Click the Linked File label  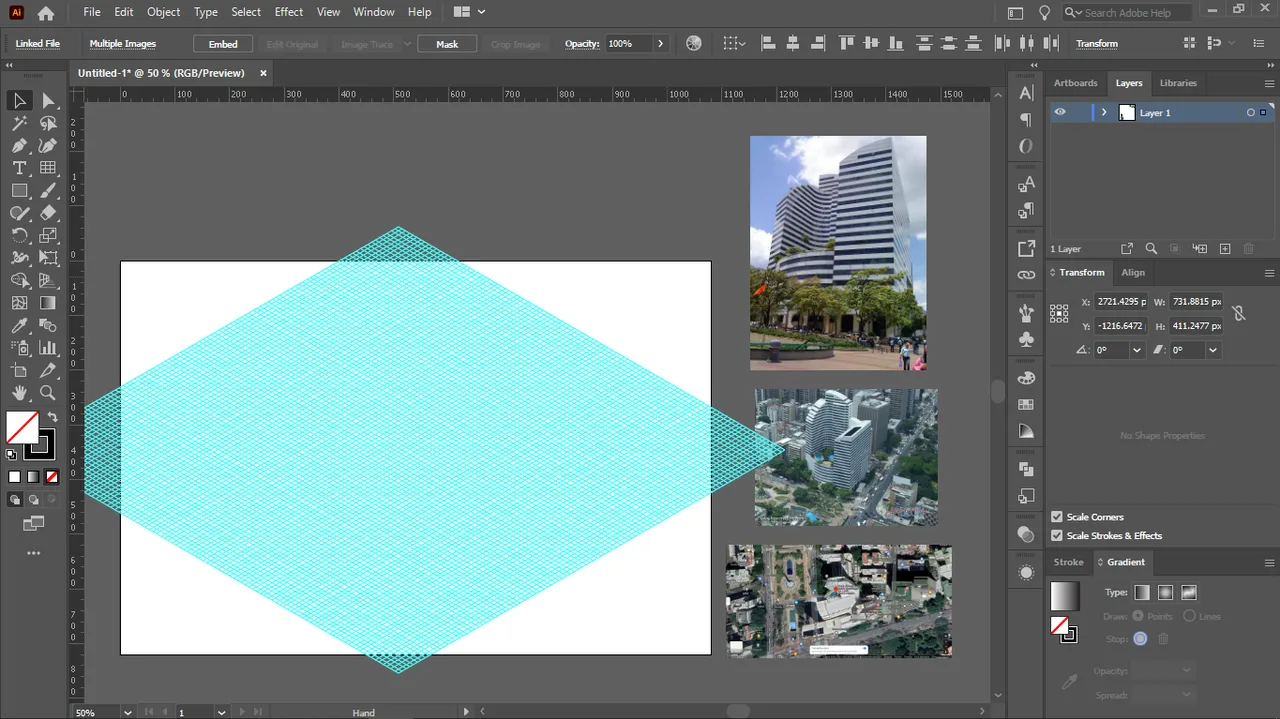click(x=38, y=44)
